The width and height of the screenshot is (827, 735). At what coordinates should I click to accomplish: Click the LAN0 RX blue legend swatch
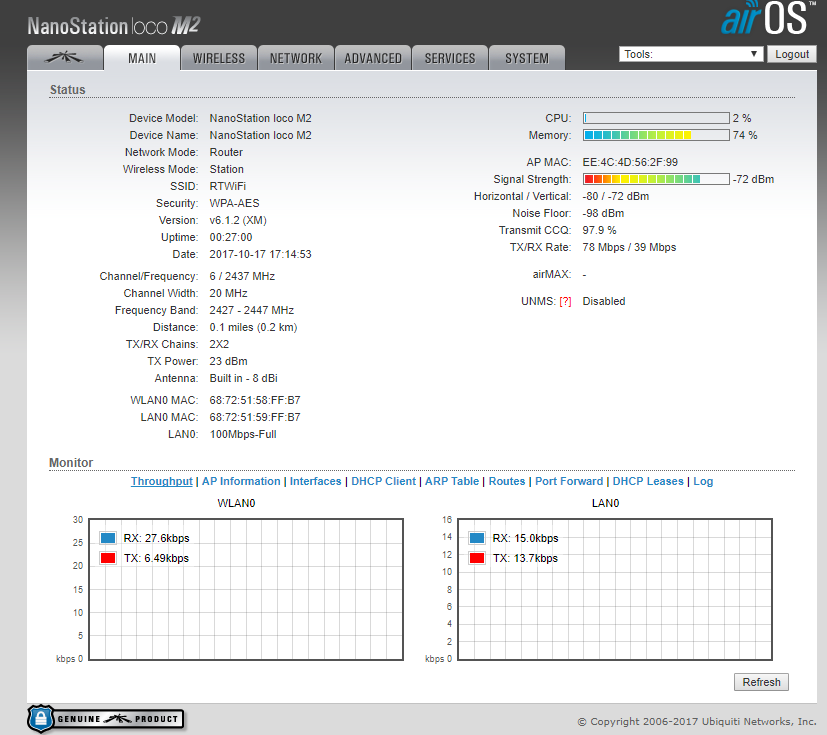pyautogui.click(x=477, y=538)
